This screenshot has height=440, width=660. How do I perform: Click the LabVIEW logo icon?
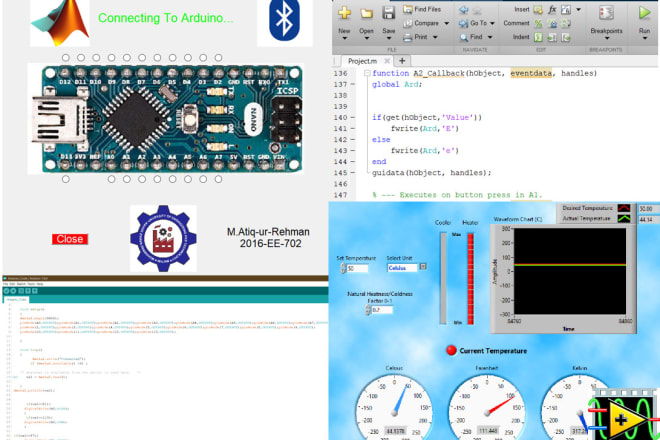626,415
